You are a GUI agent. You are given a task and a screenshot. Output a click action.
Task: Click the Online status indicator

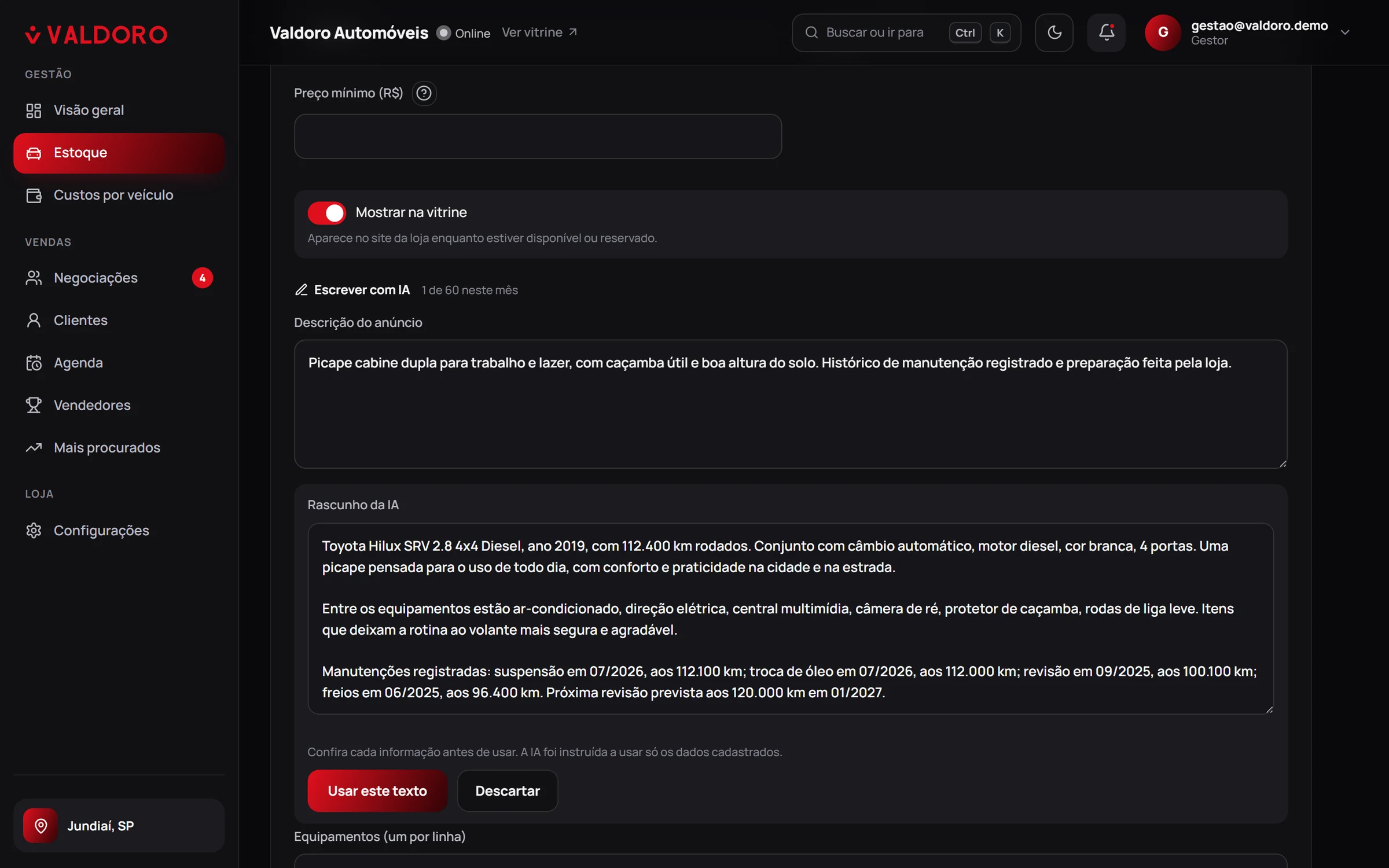click(x=464, y=33)
